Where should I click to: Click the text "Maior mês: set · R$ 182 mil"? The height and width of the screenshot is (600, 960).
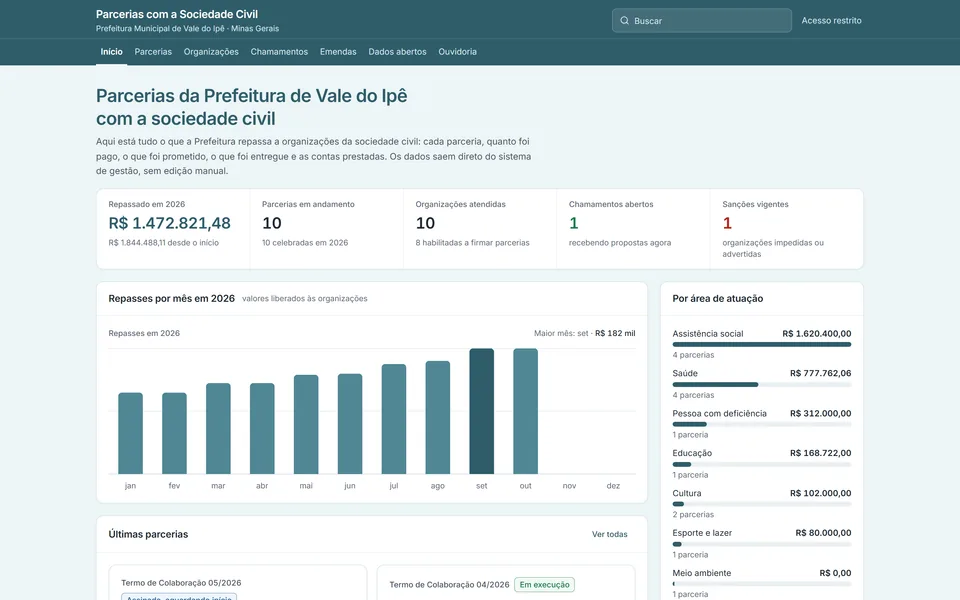[x=585, y=334]
